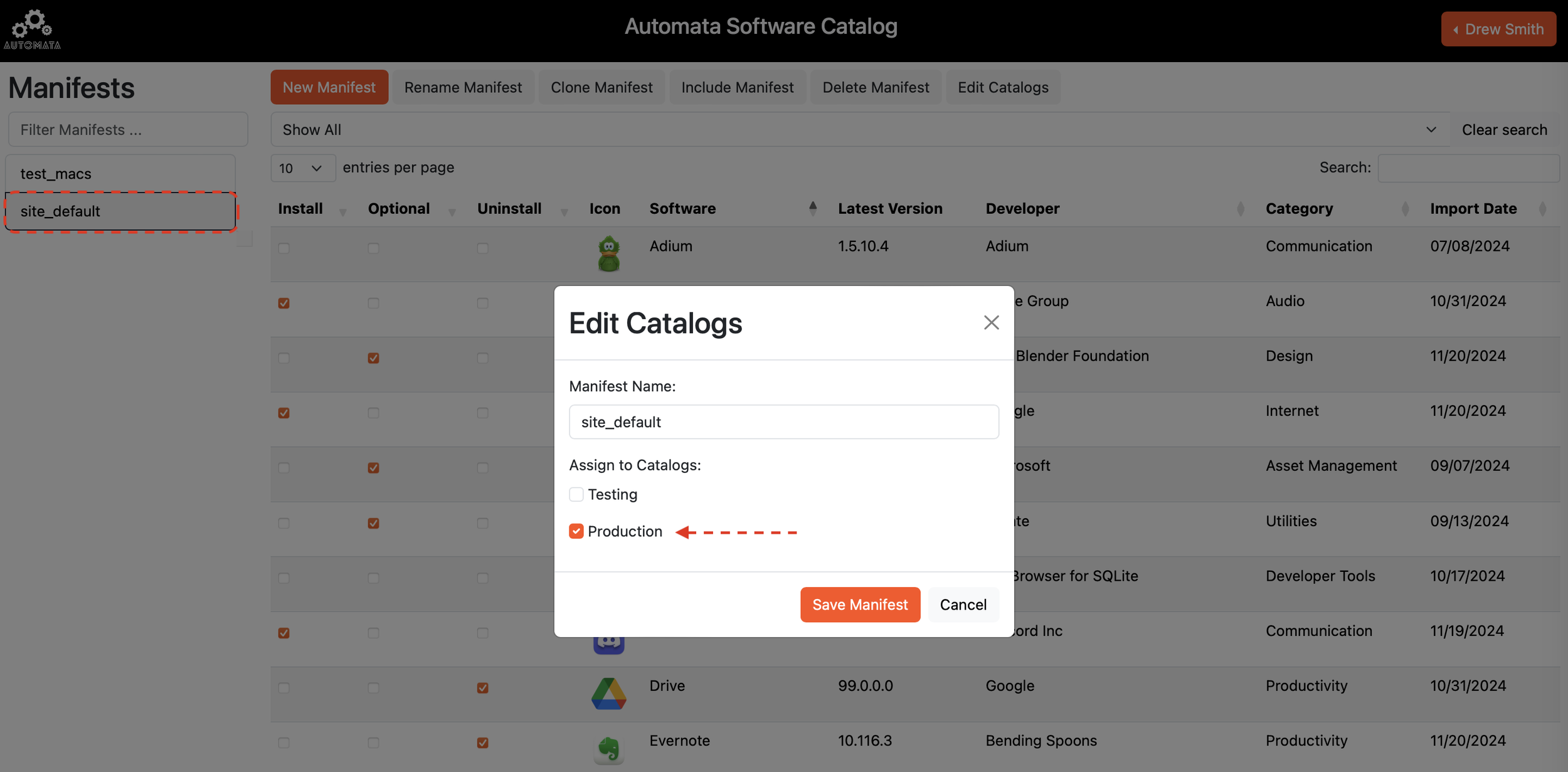
Task: Click the Cancel button in dialog
Action: 963,605
